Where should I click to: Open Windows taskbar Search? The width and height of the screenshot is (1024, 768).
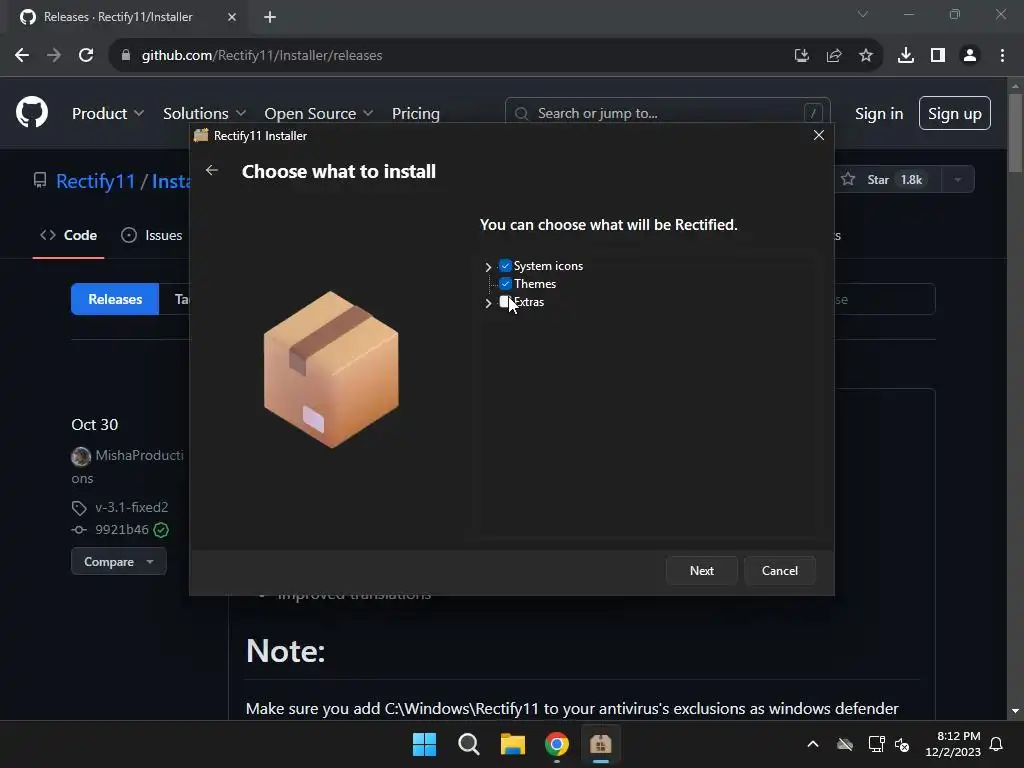click(x=469, y=744)
